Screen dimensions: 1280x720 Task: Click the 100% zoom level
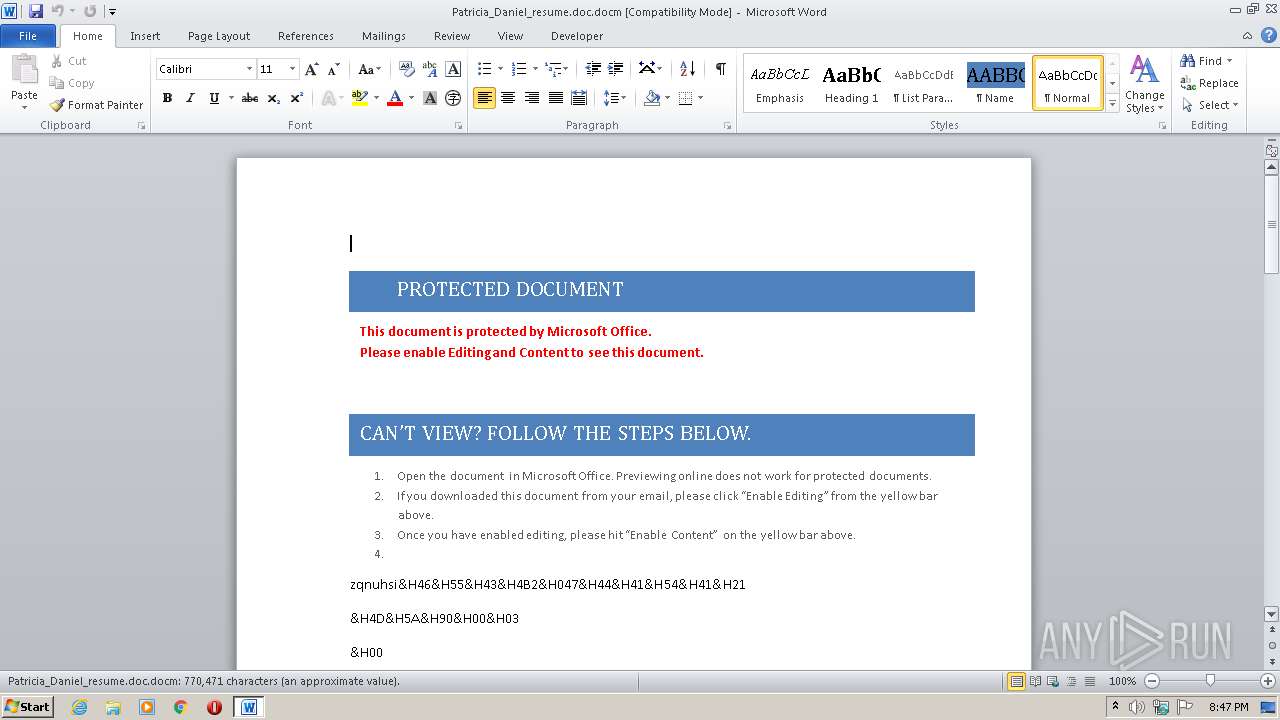(x=1123, y=681)
